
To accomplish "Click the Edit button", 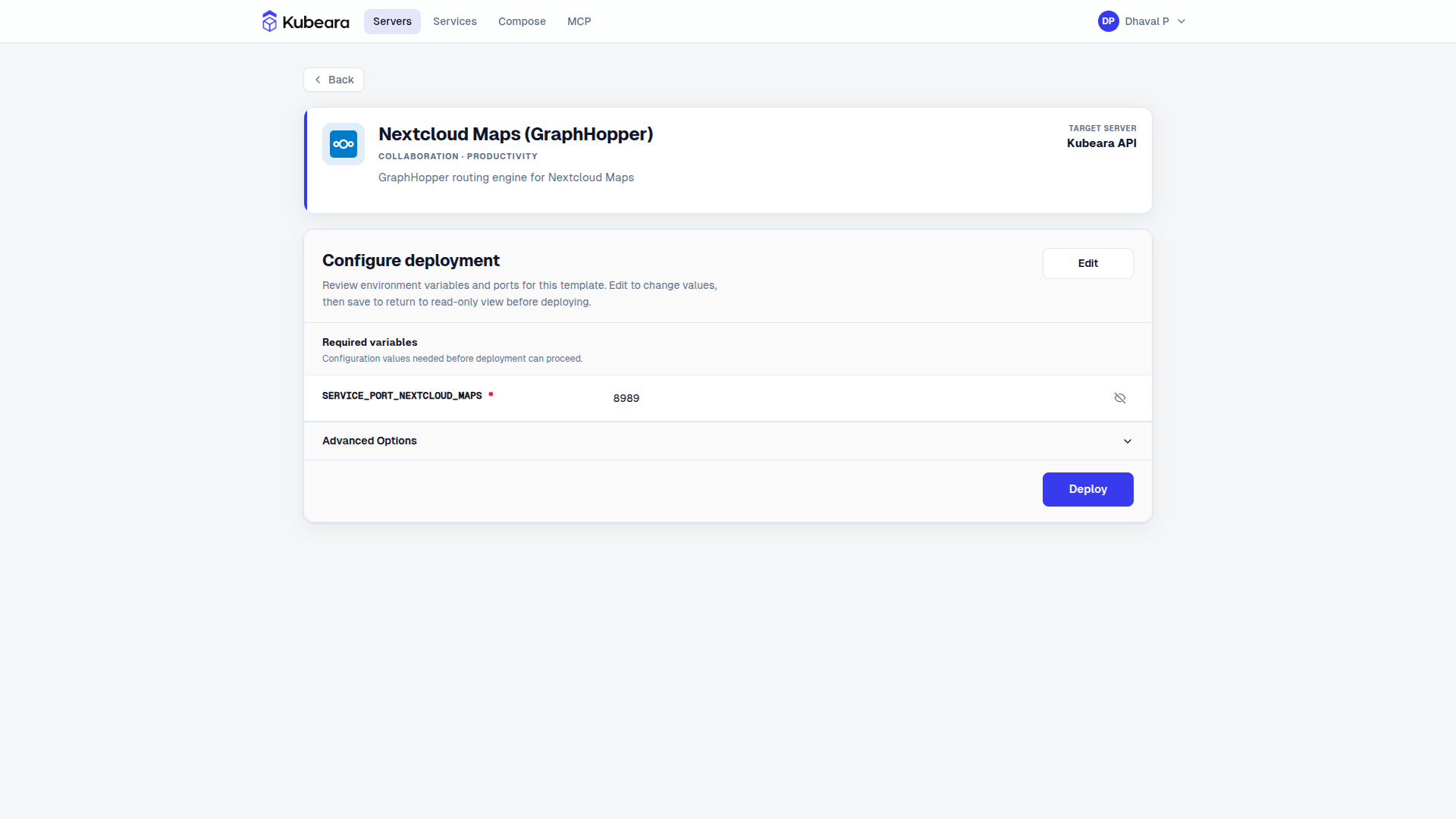I will (x=1087, y=263).
